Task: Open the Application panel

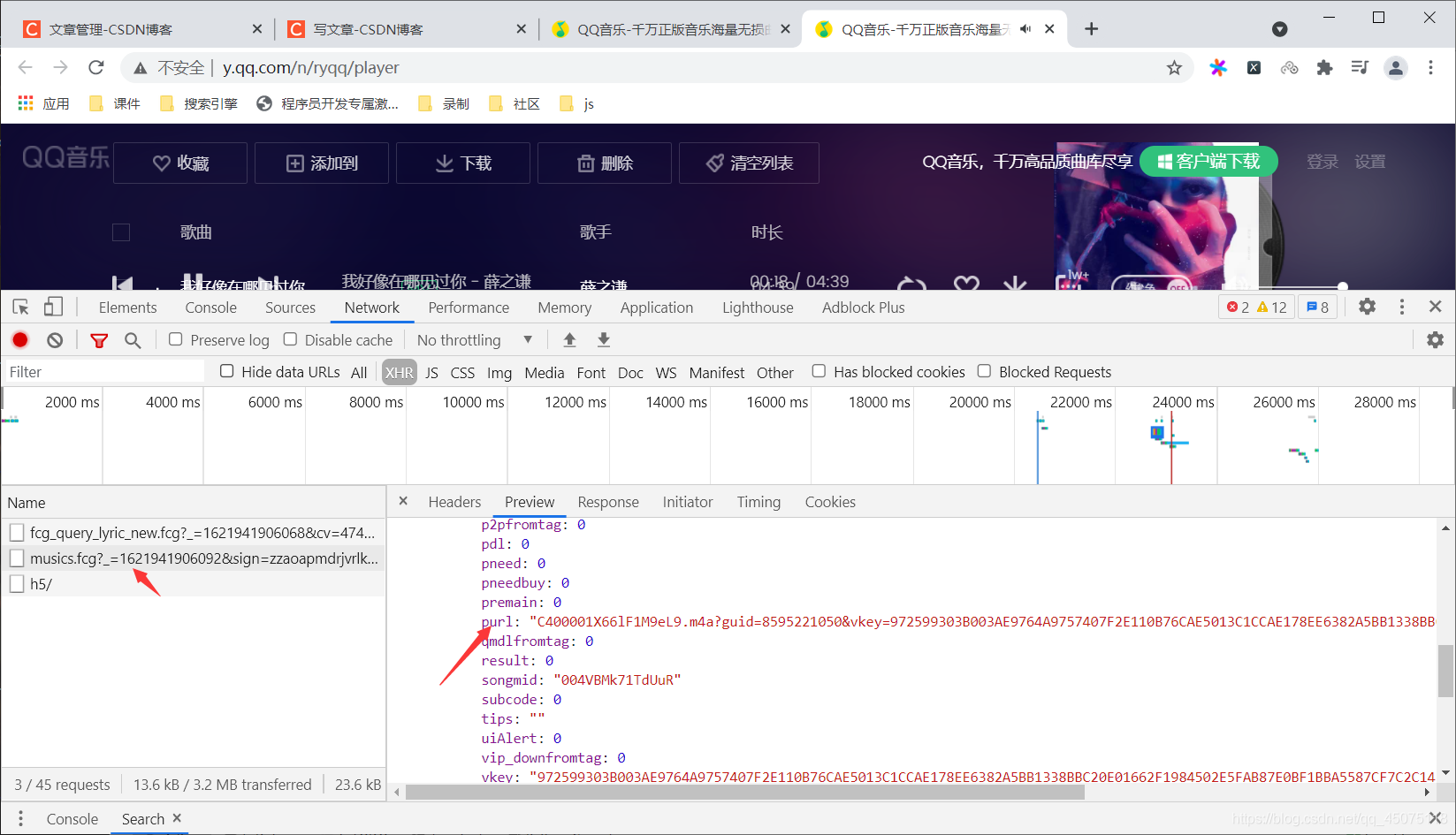Action: (657, 307)
